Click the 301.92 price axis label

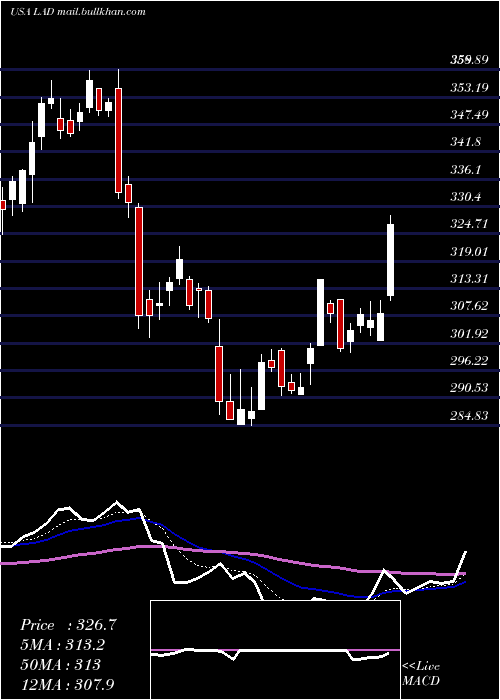pyautogui.click(x=468, y=333)
